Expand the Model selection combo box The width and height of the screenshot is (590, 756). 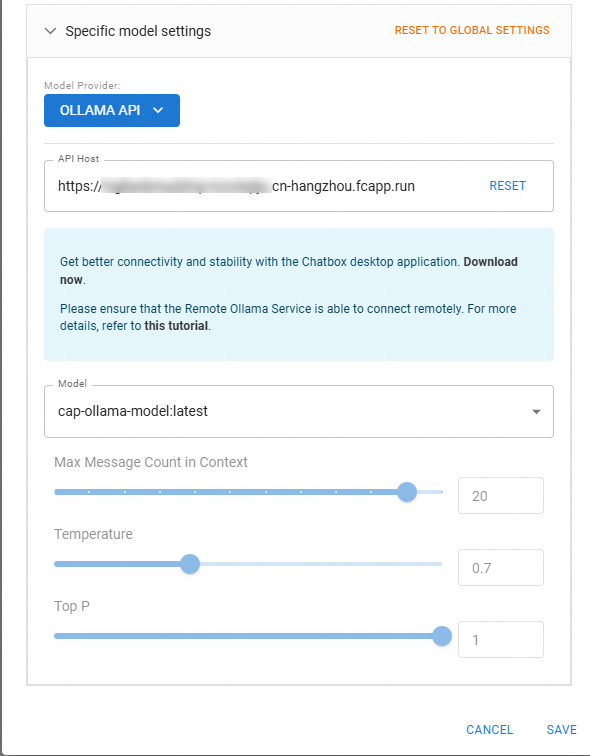[299, 411]
